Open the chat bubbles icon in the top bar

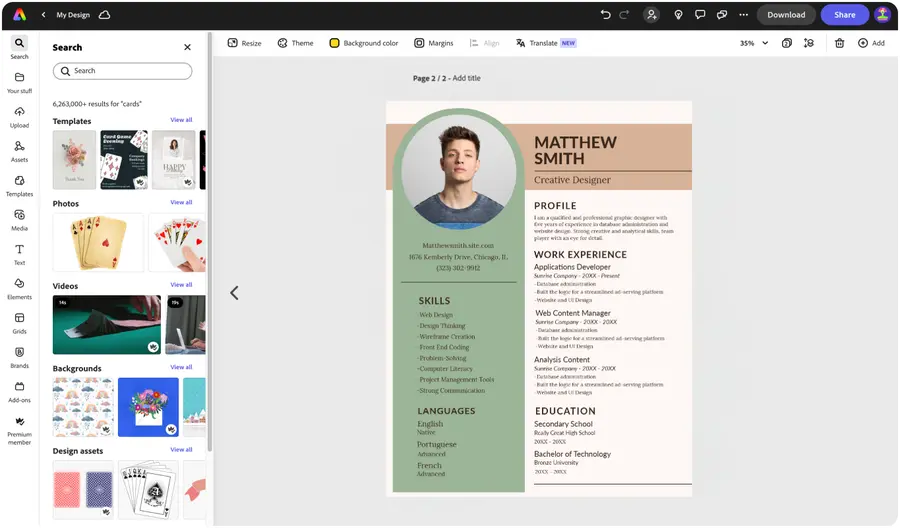[x=721, y=15]
